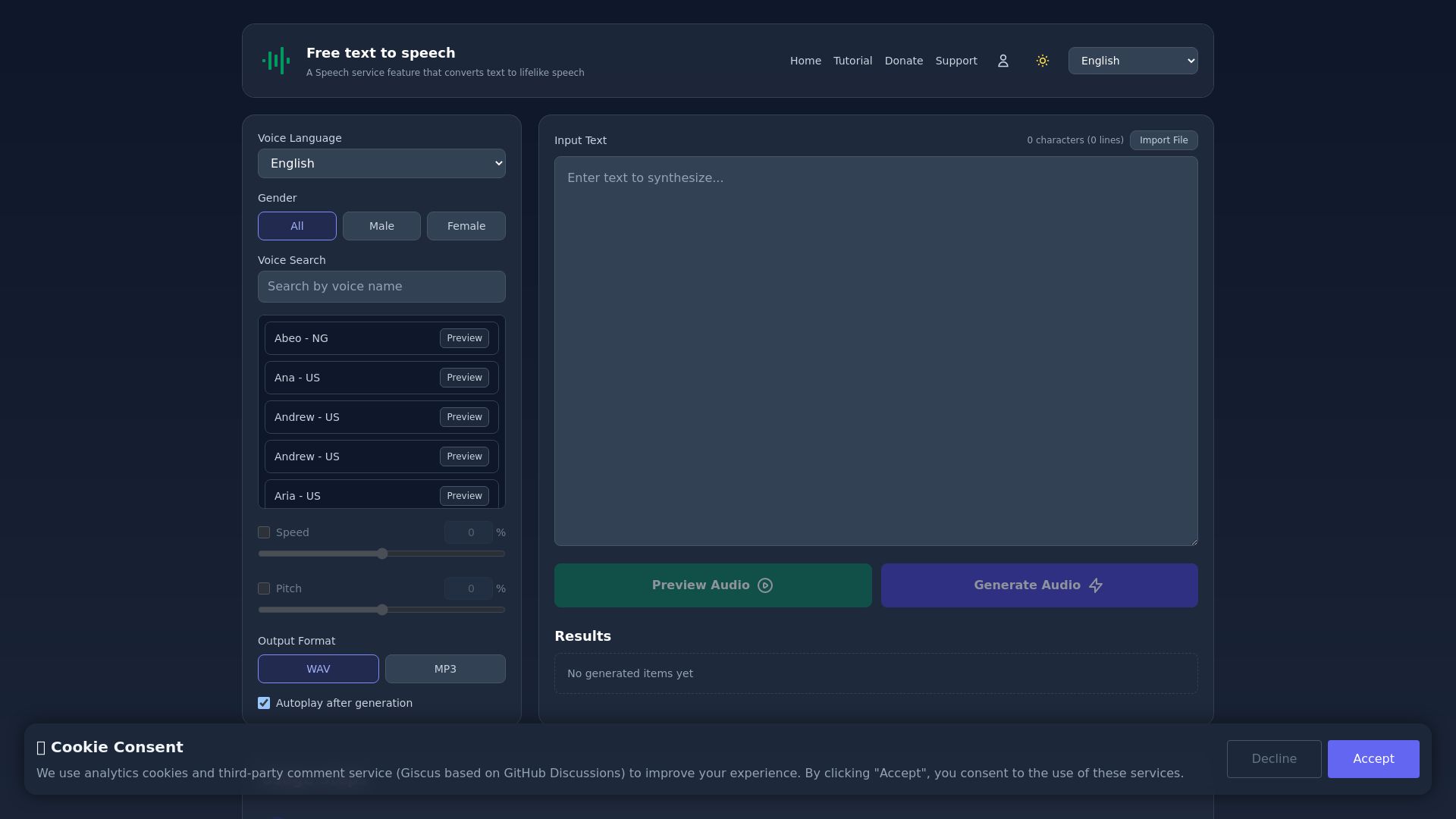Open the site language dropdown in header
This screenshot has width=1456, height=819.
[x=1133, y=61]
